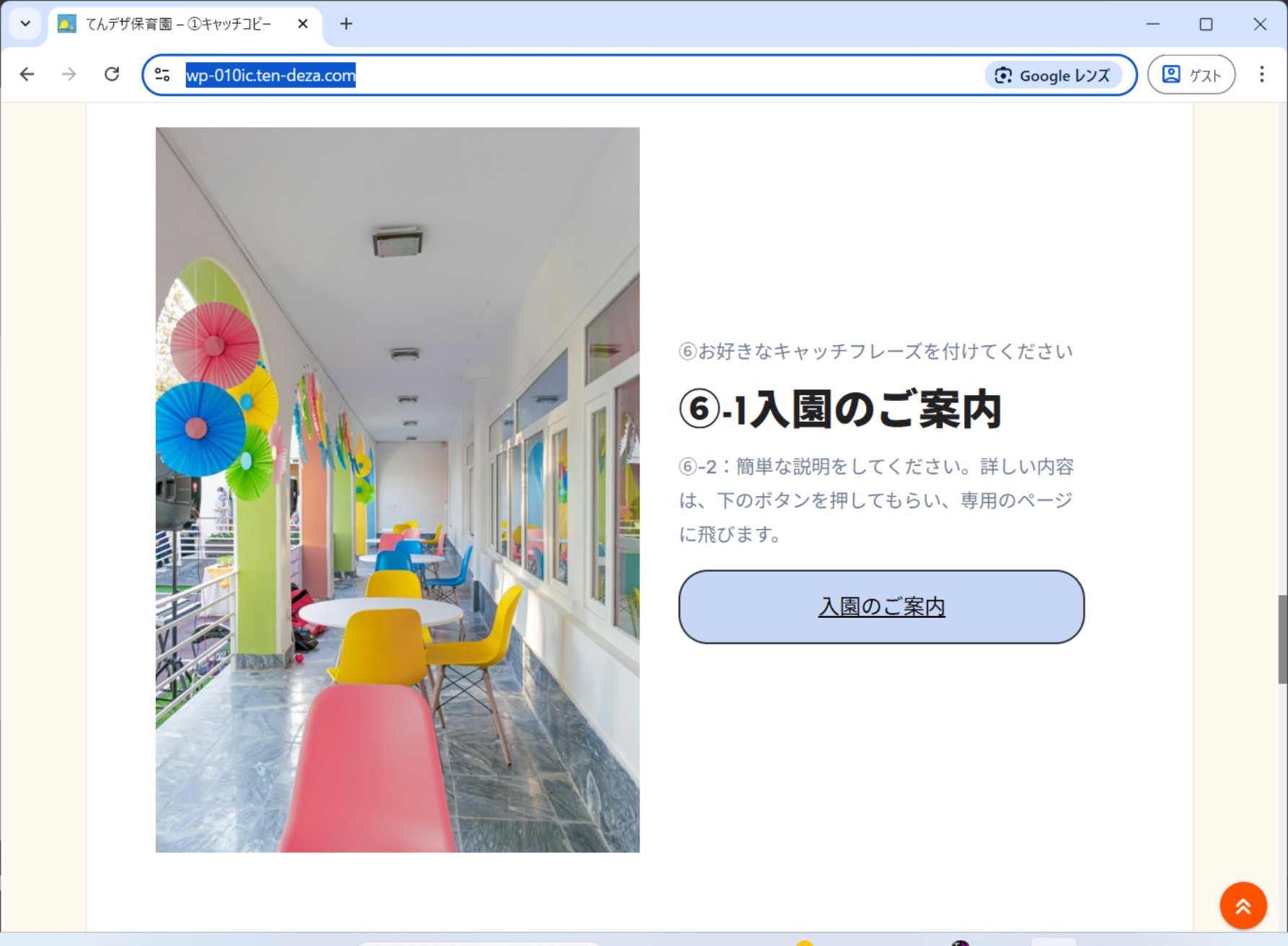Click the colorful corridor photo
The width and height of the screenshot is (1288, 946).
(397, 490)
